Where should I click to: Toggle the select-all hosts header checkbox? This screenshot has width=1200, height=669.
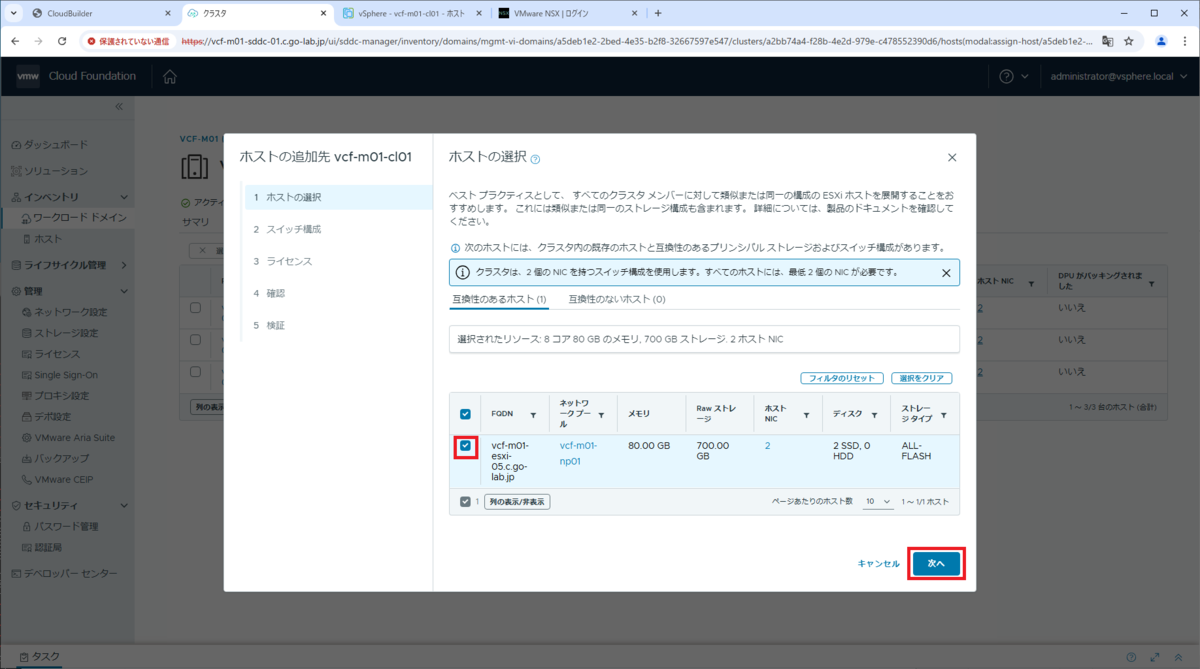point(465,414)
